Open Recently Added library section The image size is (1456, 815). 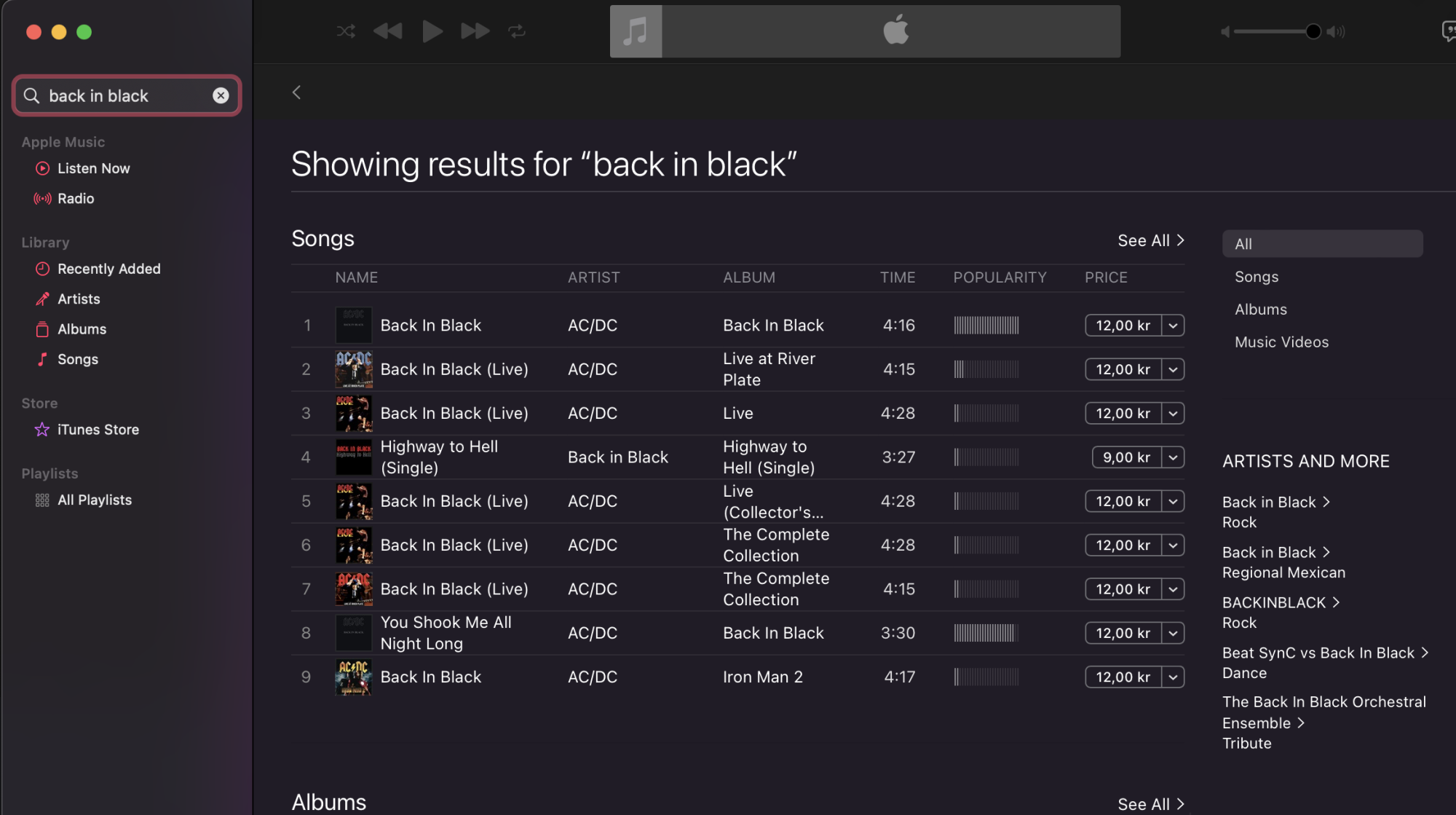pyautogui.click(x=108, y=269)
